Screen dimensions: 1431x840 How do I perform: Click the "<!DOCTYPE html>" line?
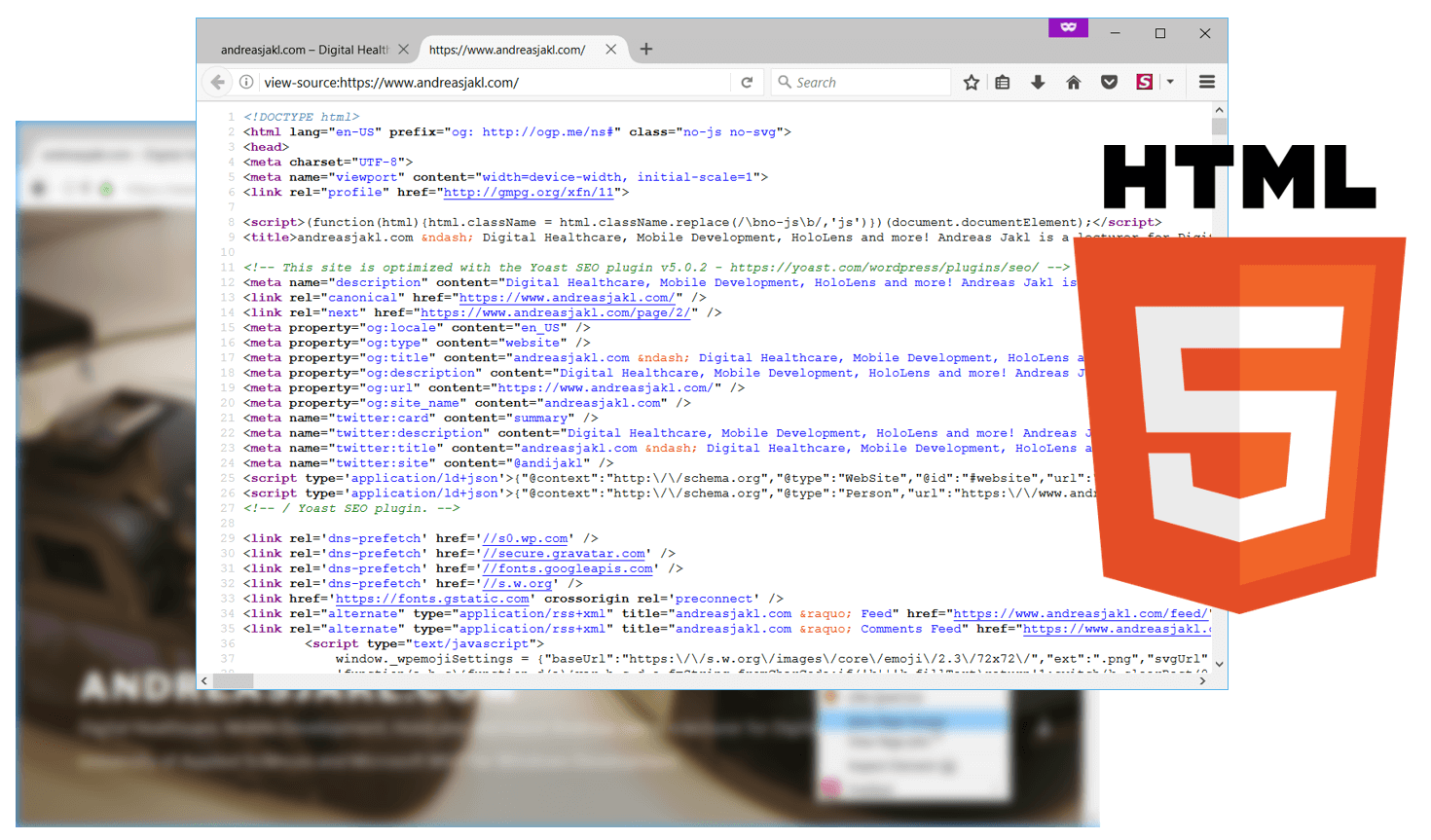click(302, 117)
